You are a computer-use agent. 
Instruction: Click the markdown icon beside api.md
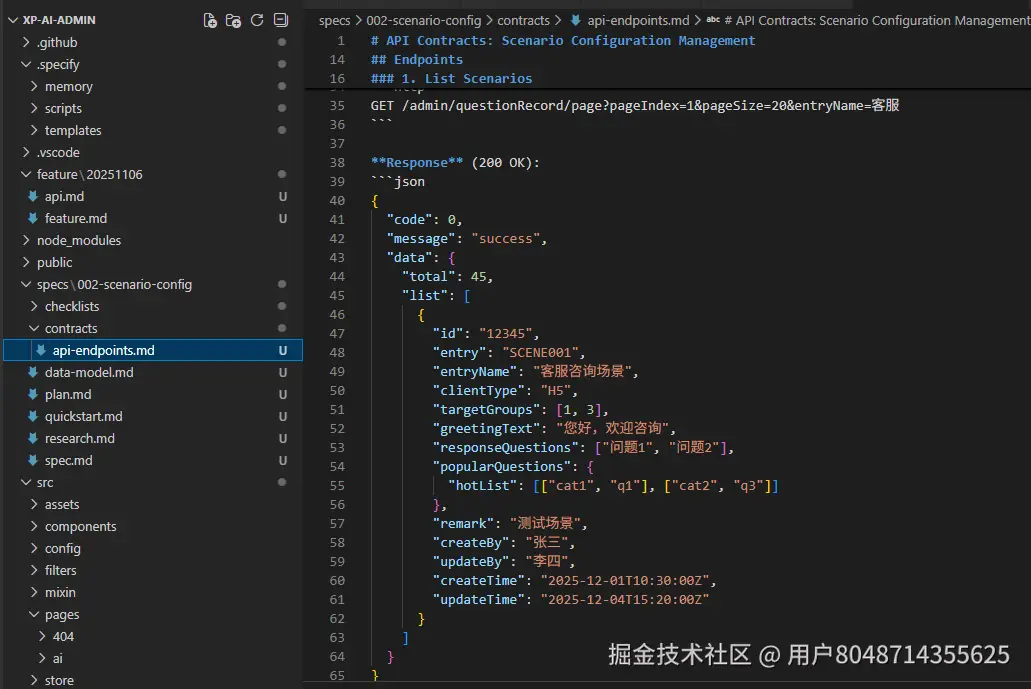tap(33, 197)
